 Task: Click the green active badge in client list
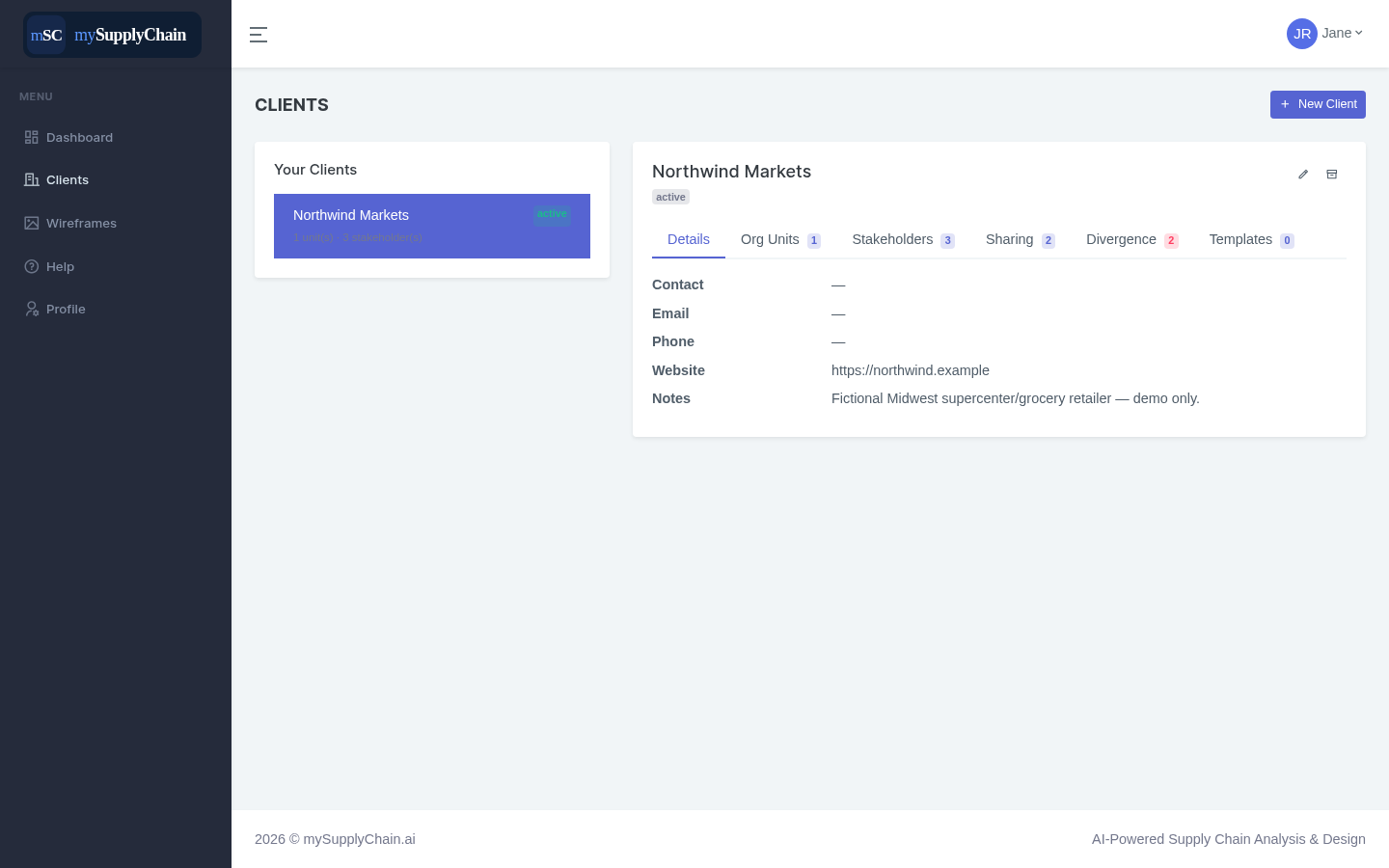[x=552, y=214]
